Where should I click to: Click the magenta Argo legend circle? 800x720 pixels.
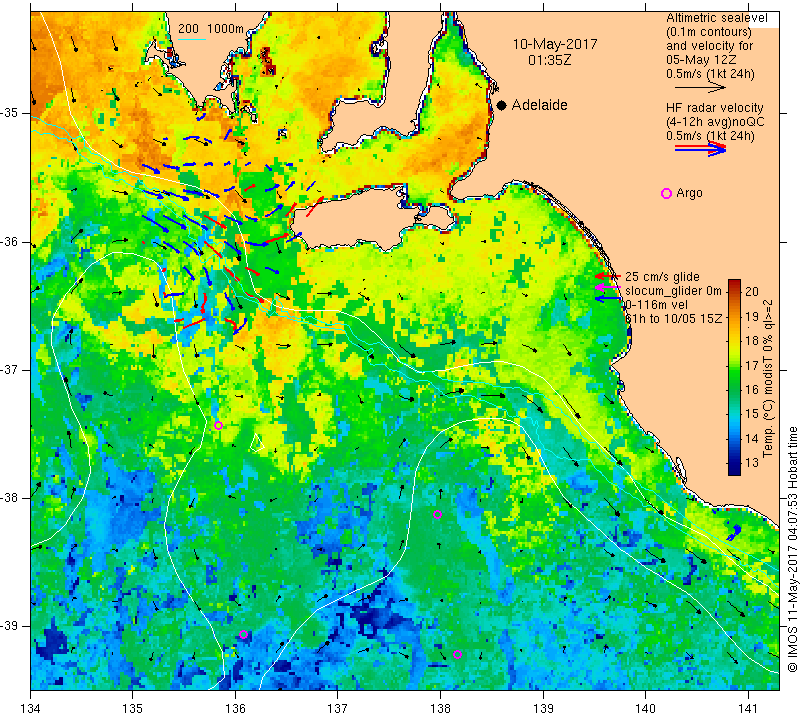point(666,193)
